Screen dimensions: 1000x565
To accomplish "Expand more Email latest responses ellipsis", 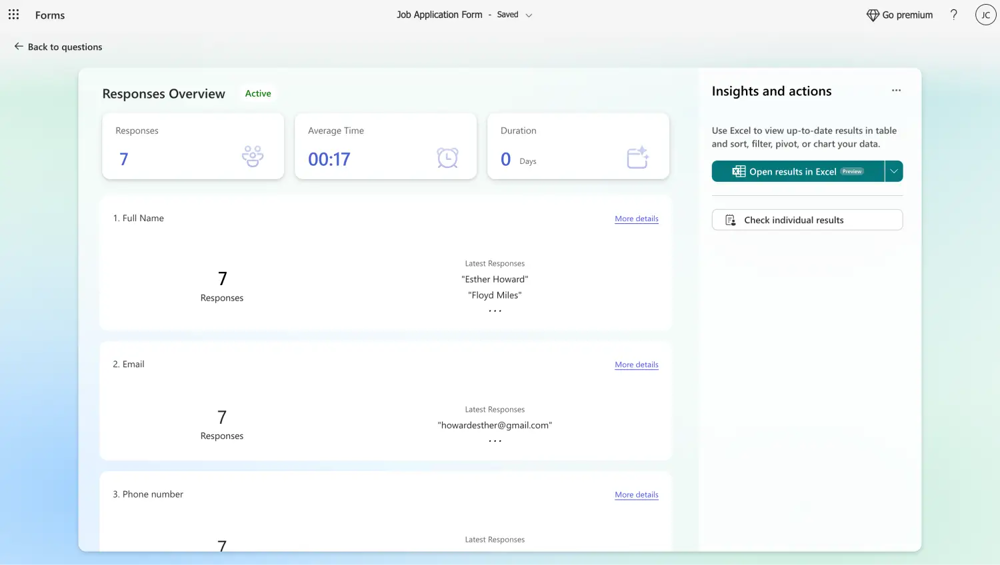I will pos(495,441).
